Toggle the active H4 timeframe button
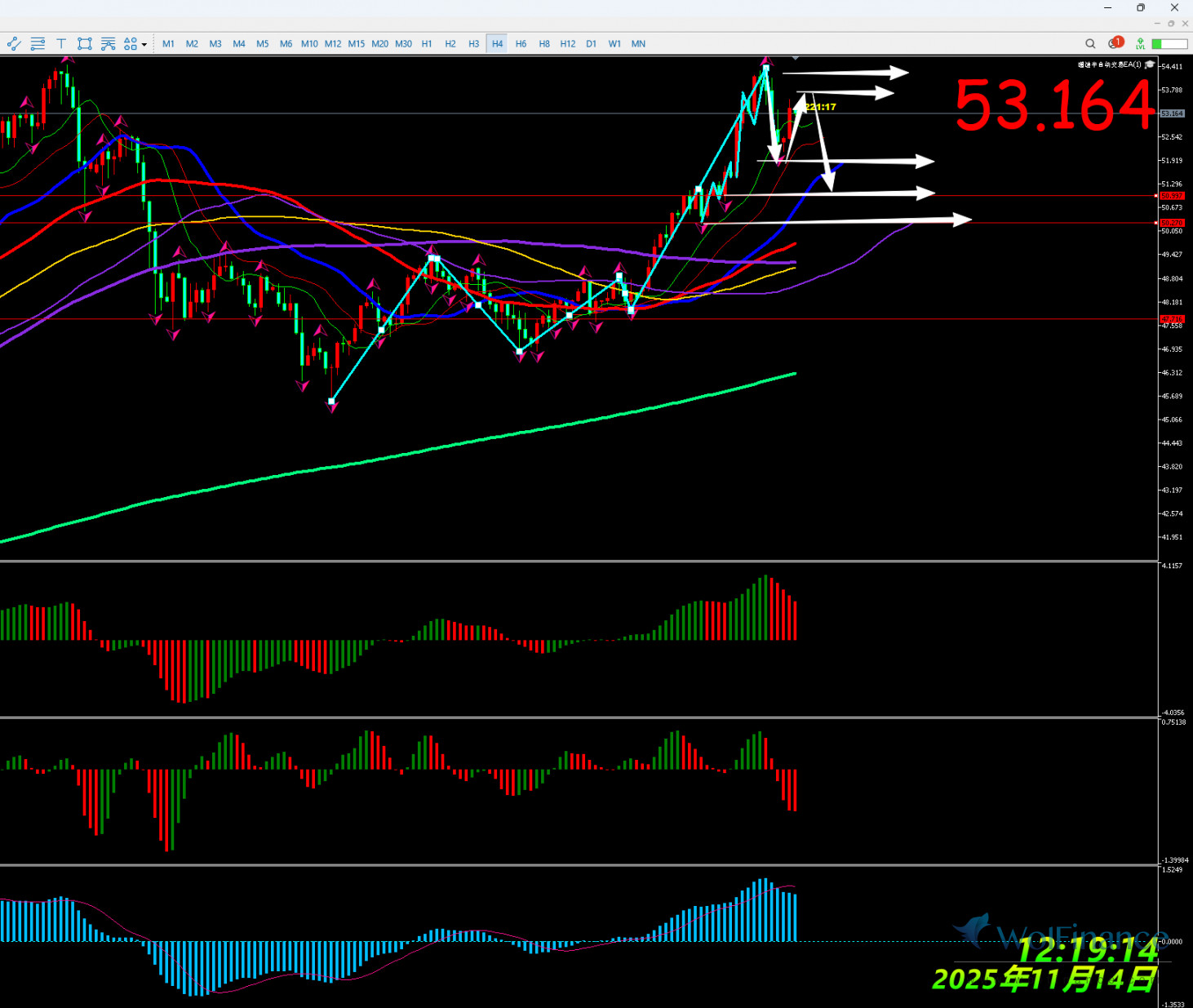Image resolution: width=1193 pixels, height=1008 pixels. coord(497,44)
